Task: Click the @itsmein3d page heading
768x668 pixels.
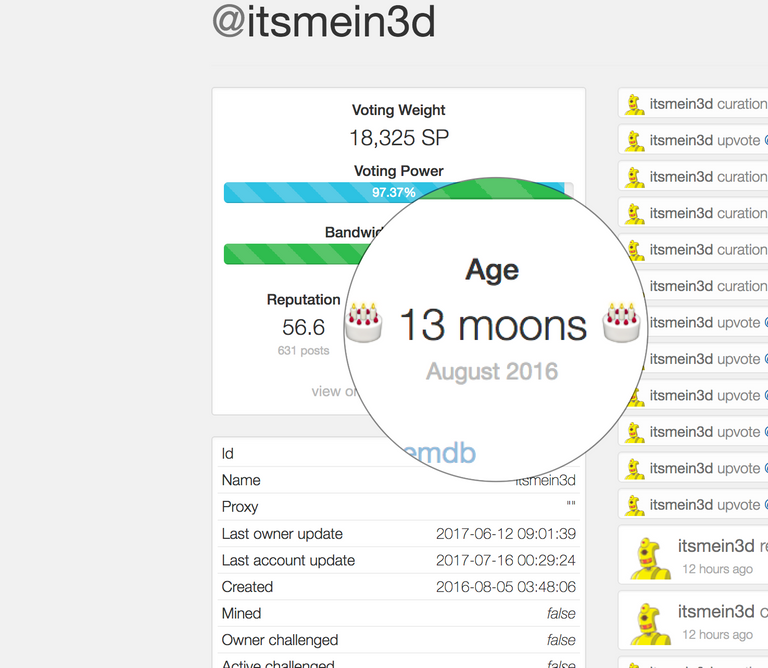Action: pyautogui.click(x=324, y=22)
